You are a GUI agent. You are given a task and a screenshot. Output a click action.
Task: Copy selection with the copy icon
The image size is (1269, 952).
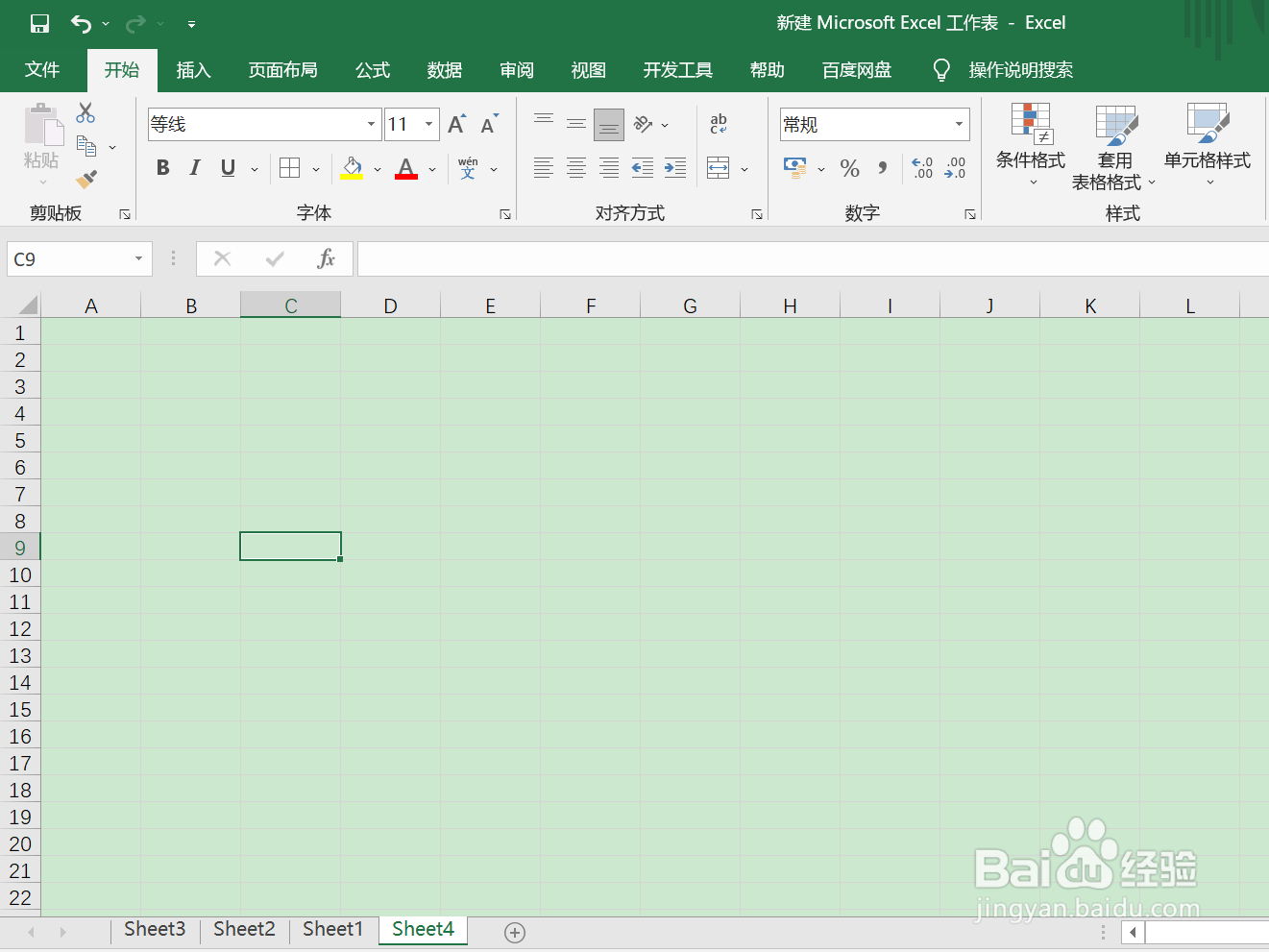(86, 146)
